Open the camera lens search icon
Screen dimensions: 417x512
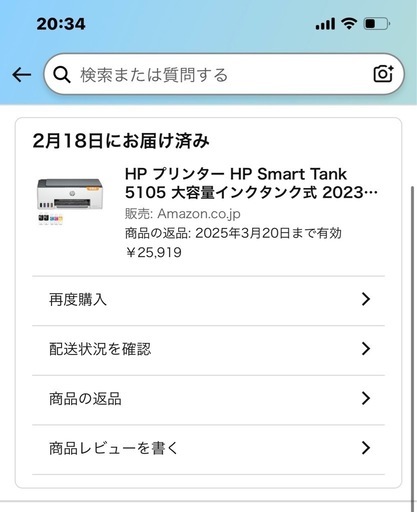click(x=383, y=74)
